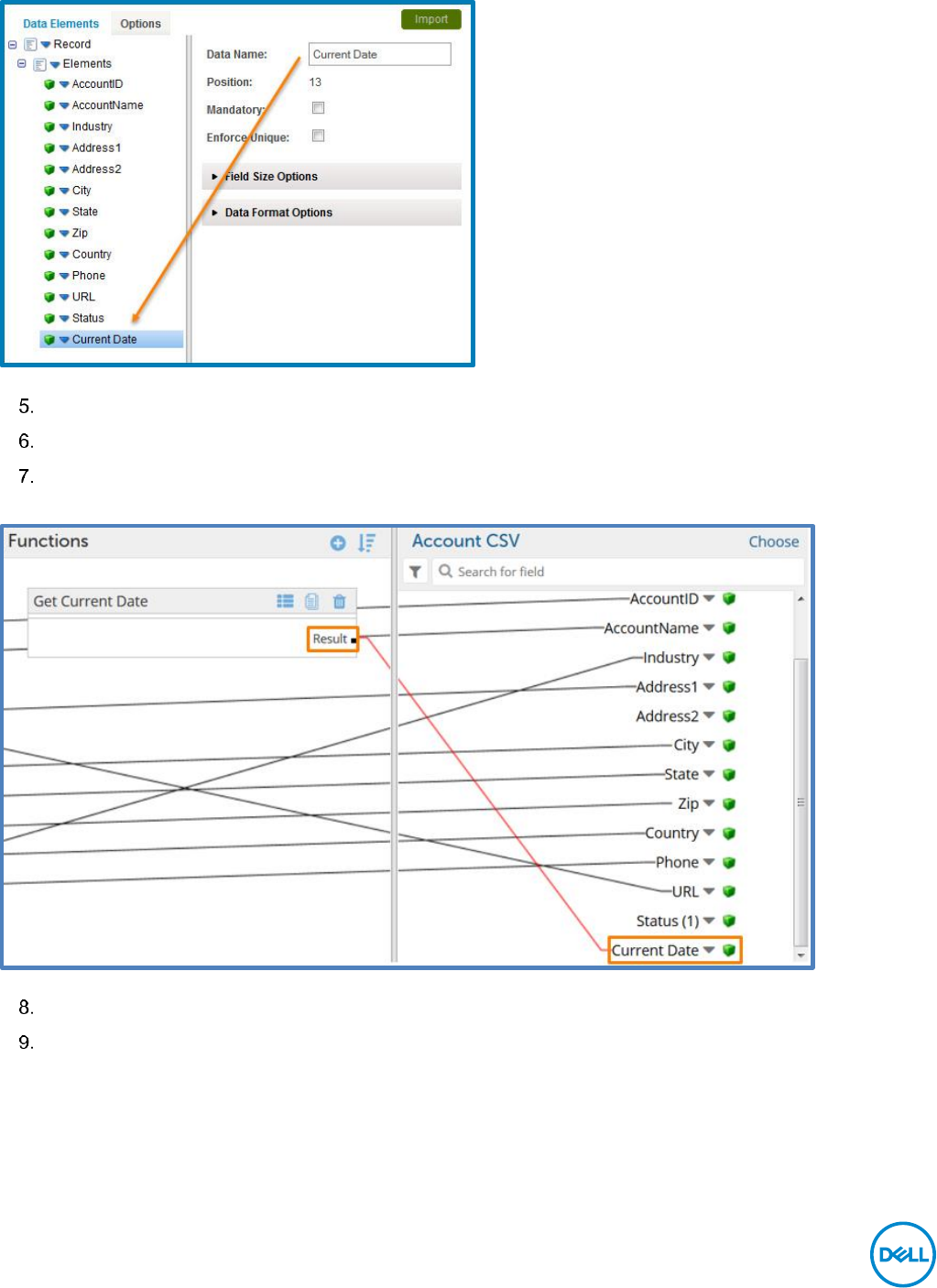
Task: Click the green shield icon beside AccountID
Action: [729, 598]
